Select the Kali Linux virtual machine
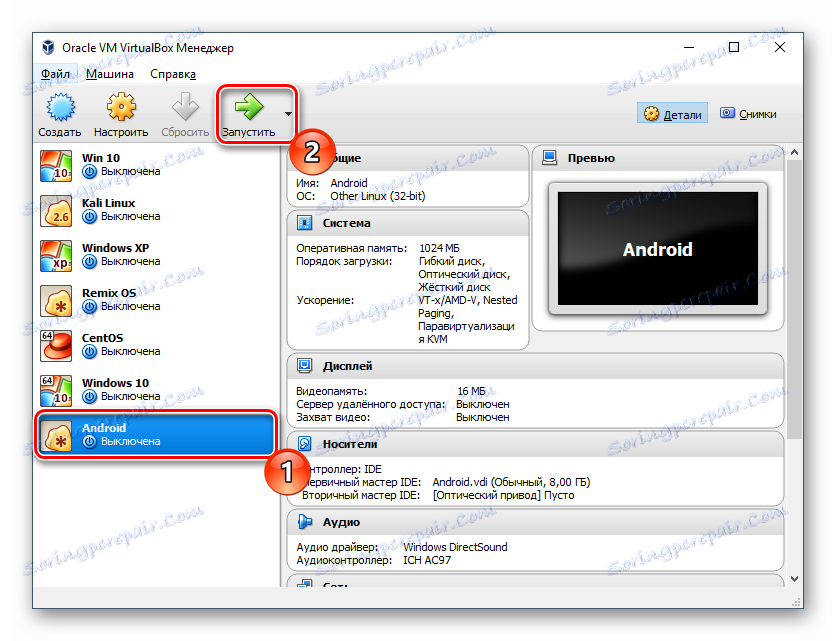Image resolution: width=836 pixels, height=641 pixels. pyautogui.click(x=157, y=210)
